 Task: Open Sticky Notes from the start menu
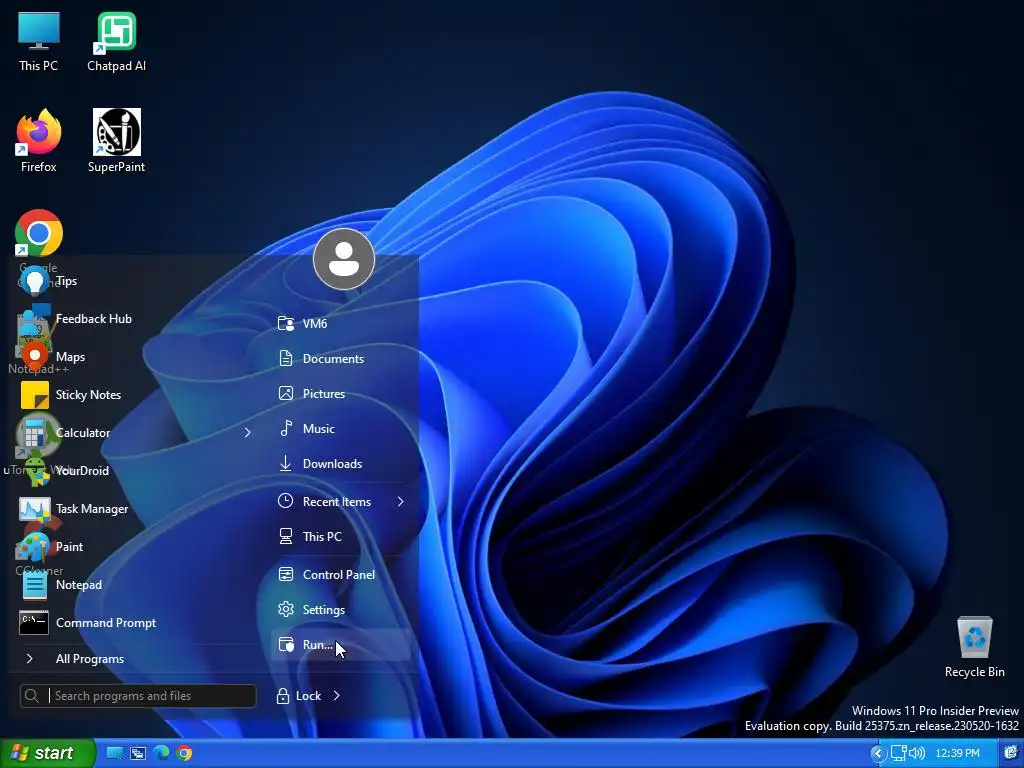[134, 394]
